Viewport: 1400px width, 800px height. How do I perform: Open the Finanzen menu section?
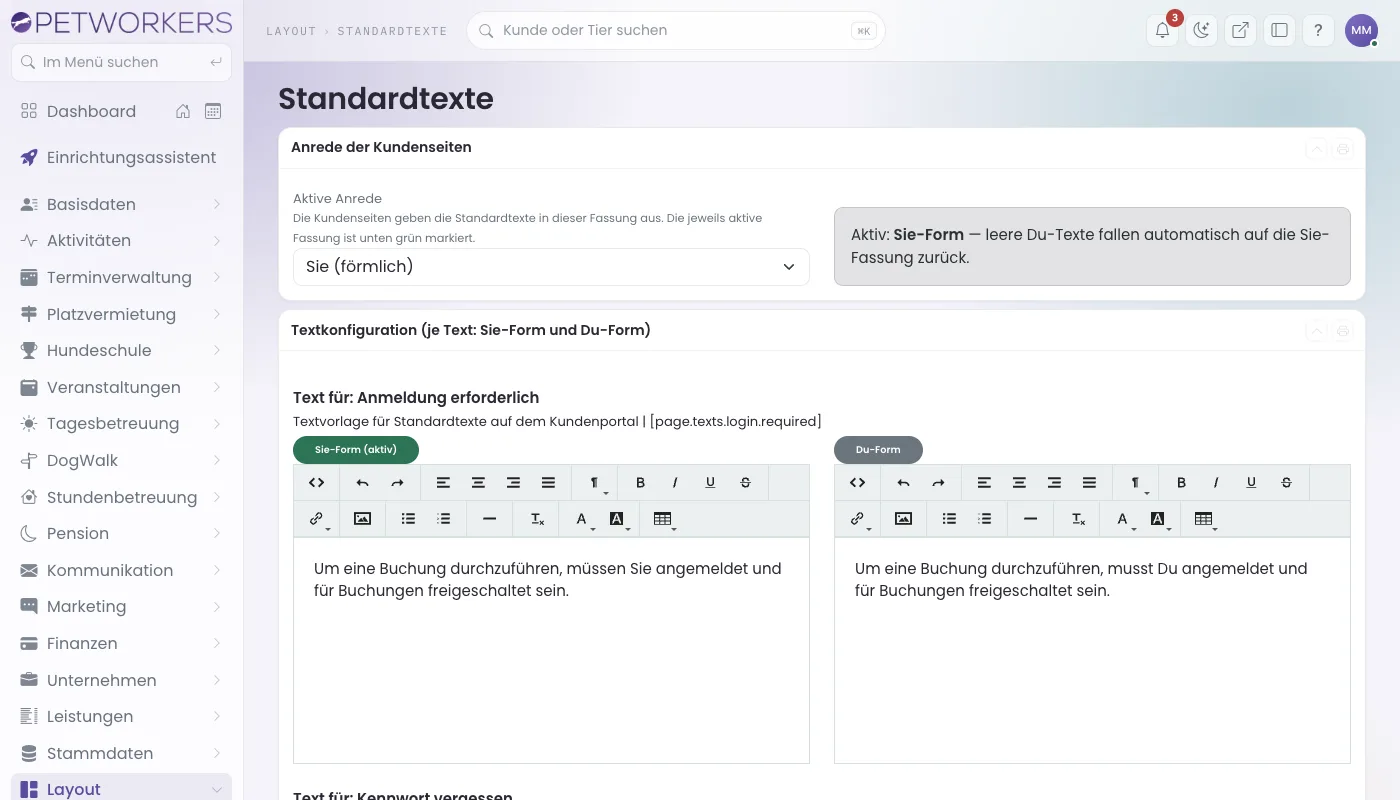121,643
